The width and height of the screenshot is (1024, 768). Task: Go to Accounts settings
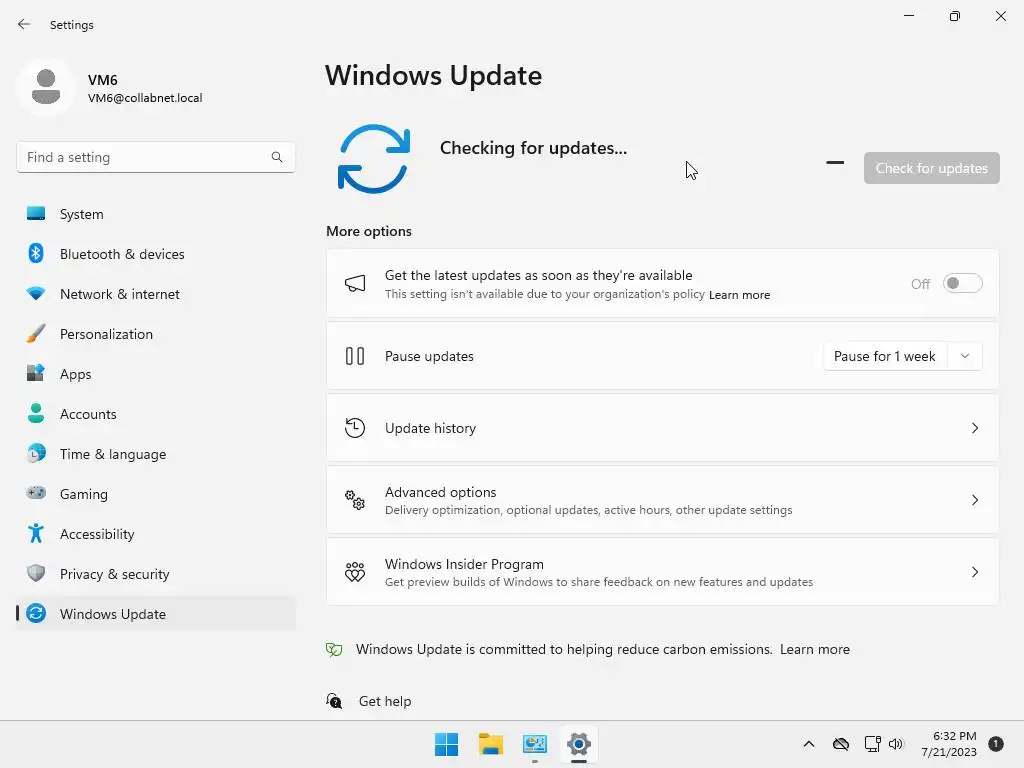(155, 413)
